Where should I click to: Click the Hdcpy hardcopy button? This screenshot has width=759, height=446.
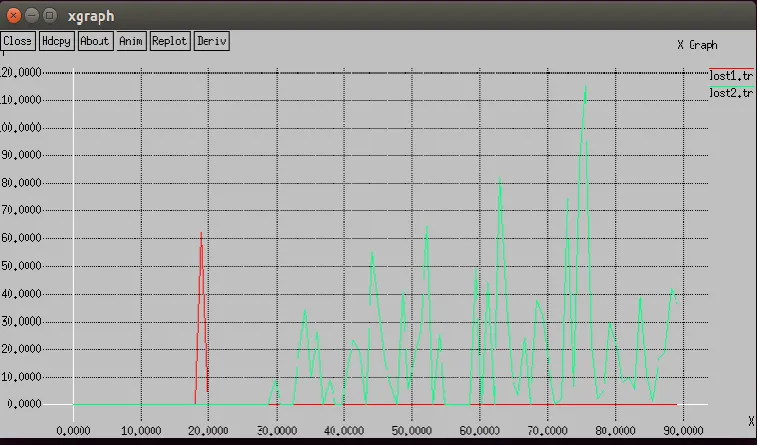click(x=56, y=41)
